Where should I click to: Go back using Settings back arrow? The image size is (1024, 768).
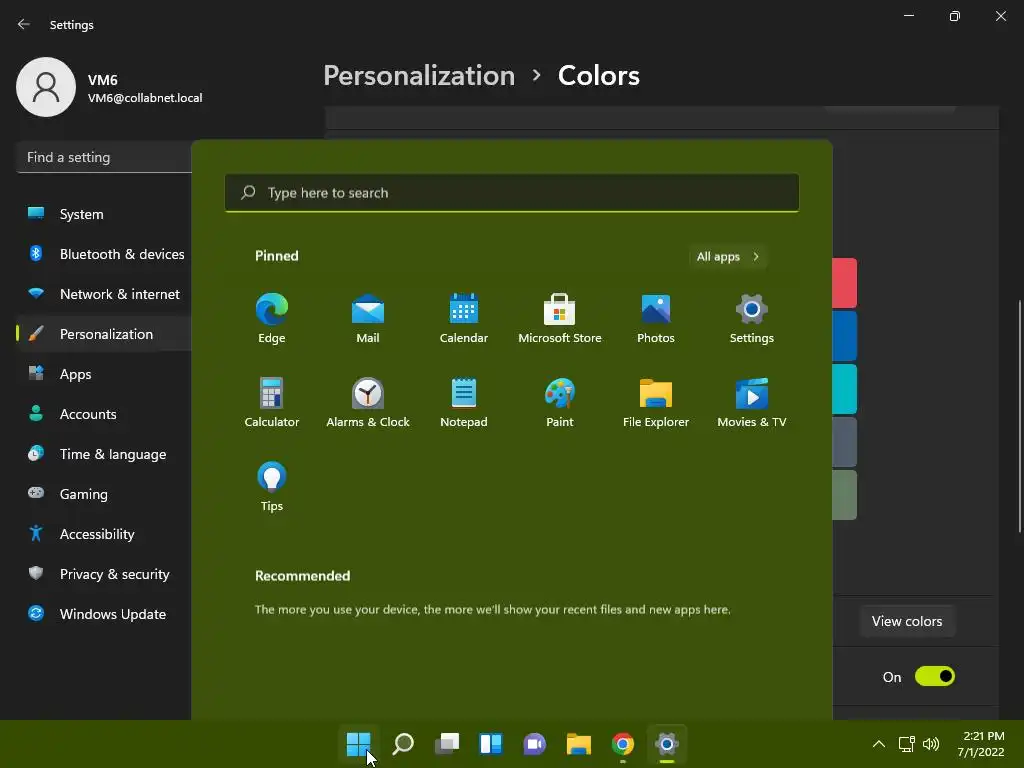(24, 24)
